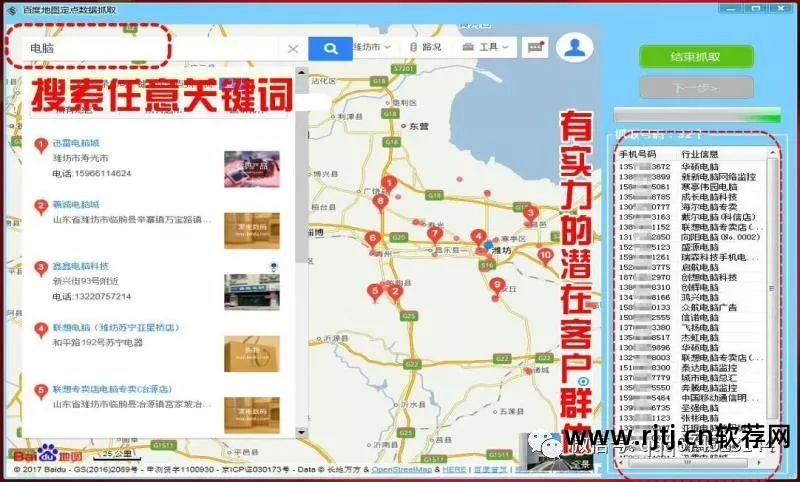Select the 戴尔电脑(科信店) table row
Viewport: 800px width, 482px height.
[x=691, y=217]
